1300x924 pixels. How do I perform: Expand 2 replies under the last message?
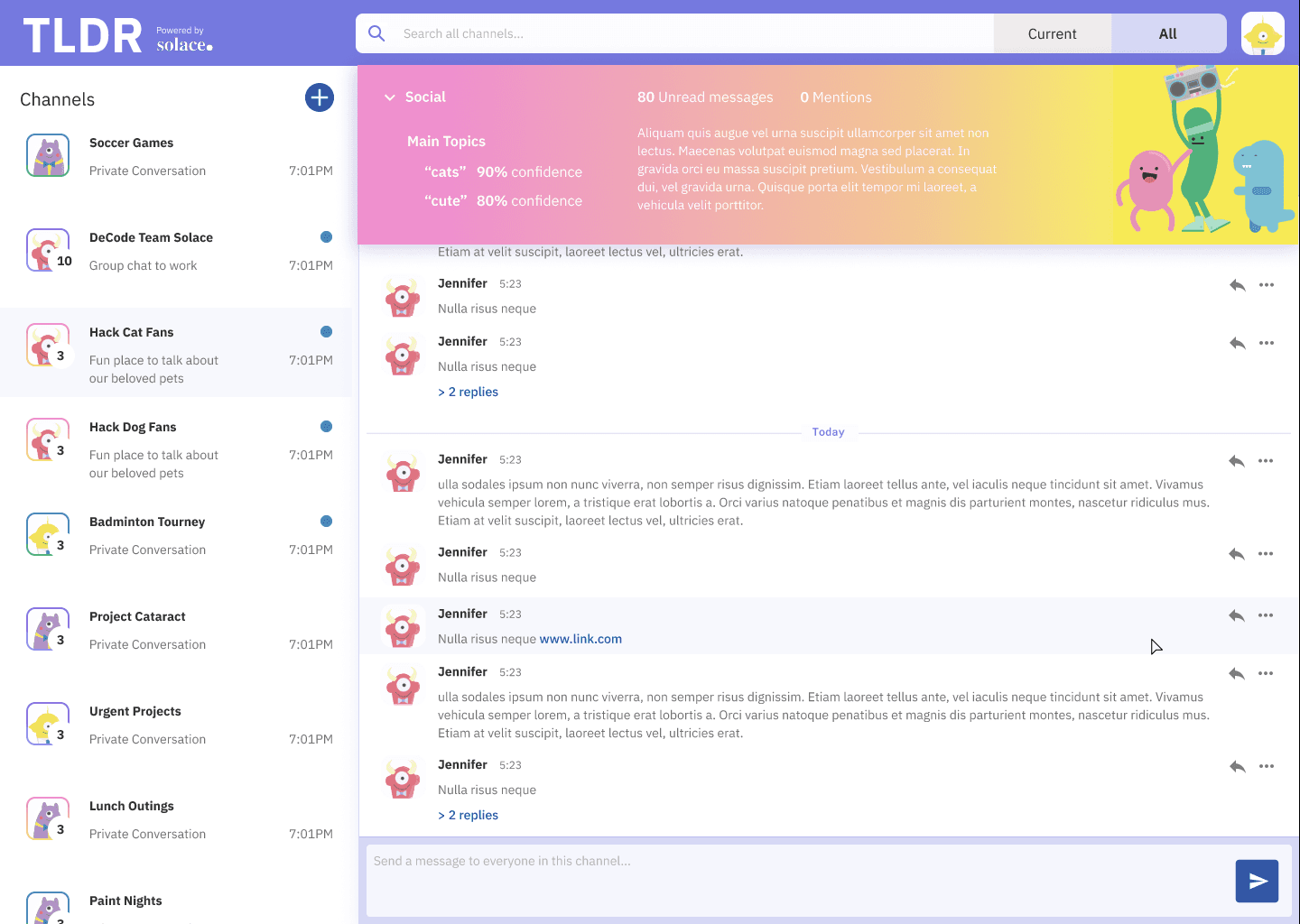tap(468, 815)
